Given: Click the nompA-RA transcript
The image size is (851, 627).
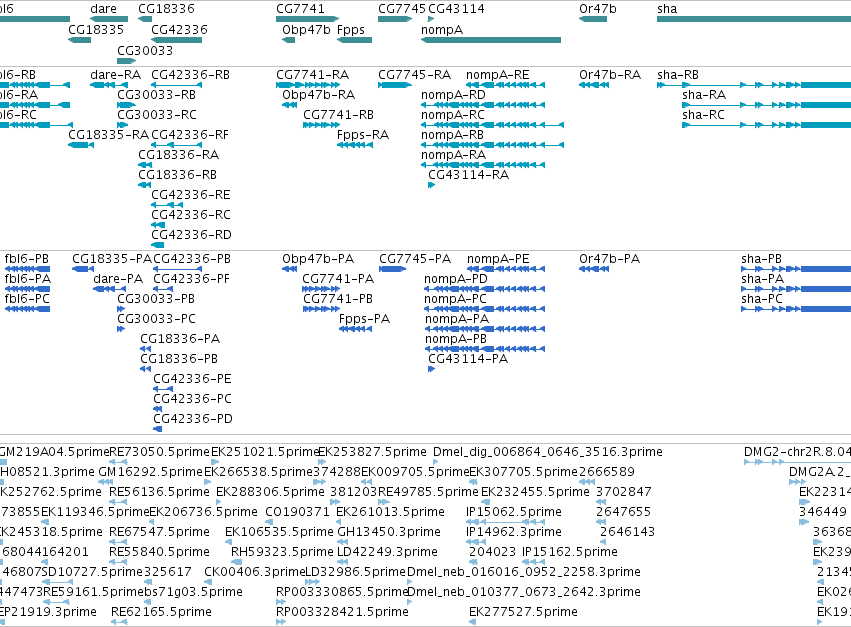Looking at the screenshot, I should point(483,165).
